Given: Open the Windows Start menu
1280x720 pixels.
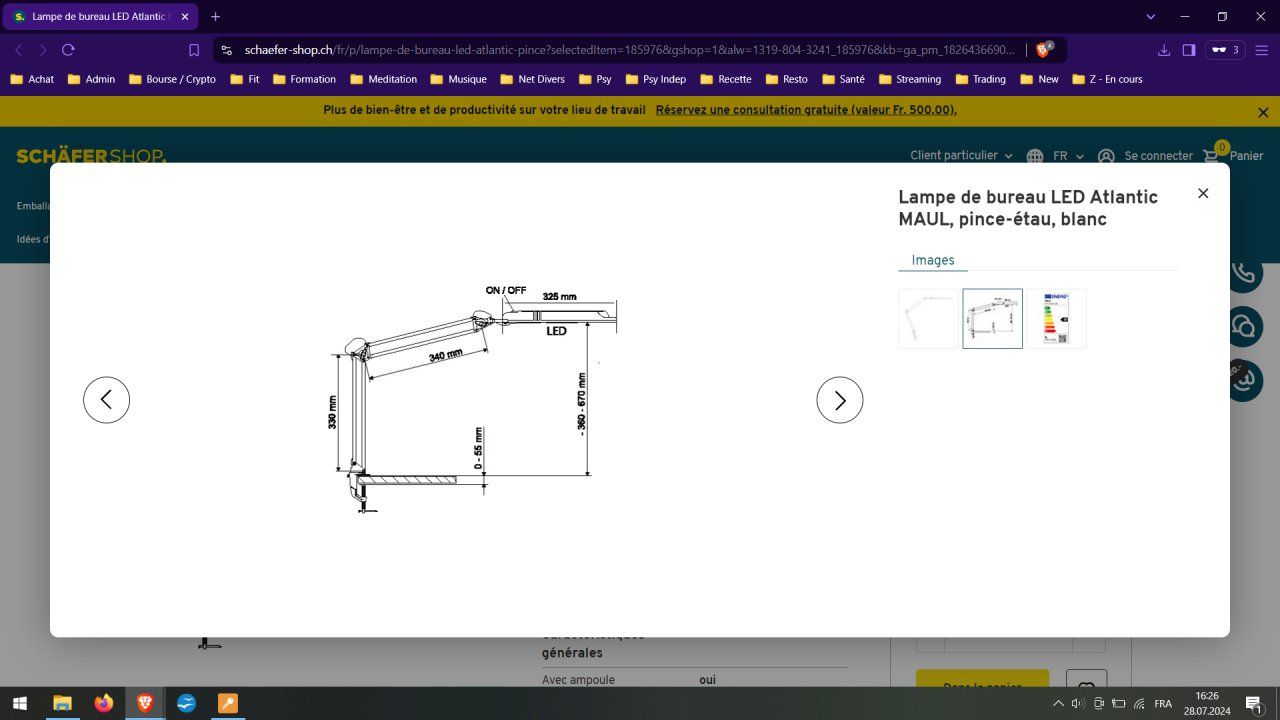Looking at the screenshot, I should click(19, 704).
